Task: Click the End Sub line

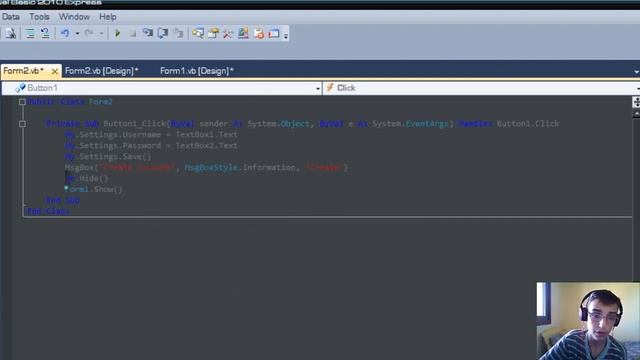Action: tap(63, 200)
